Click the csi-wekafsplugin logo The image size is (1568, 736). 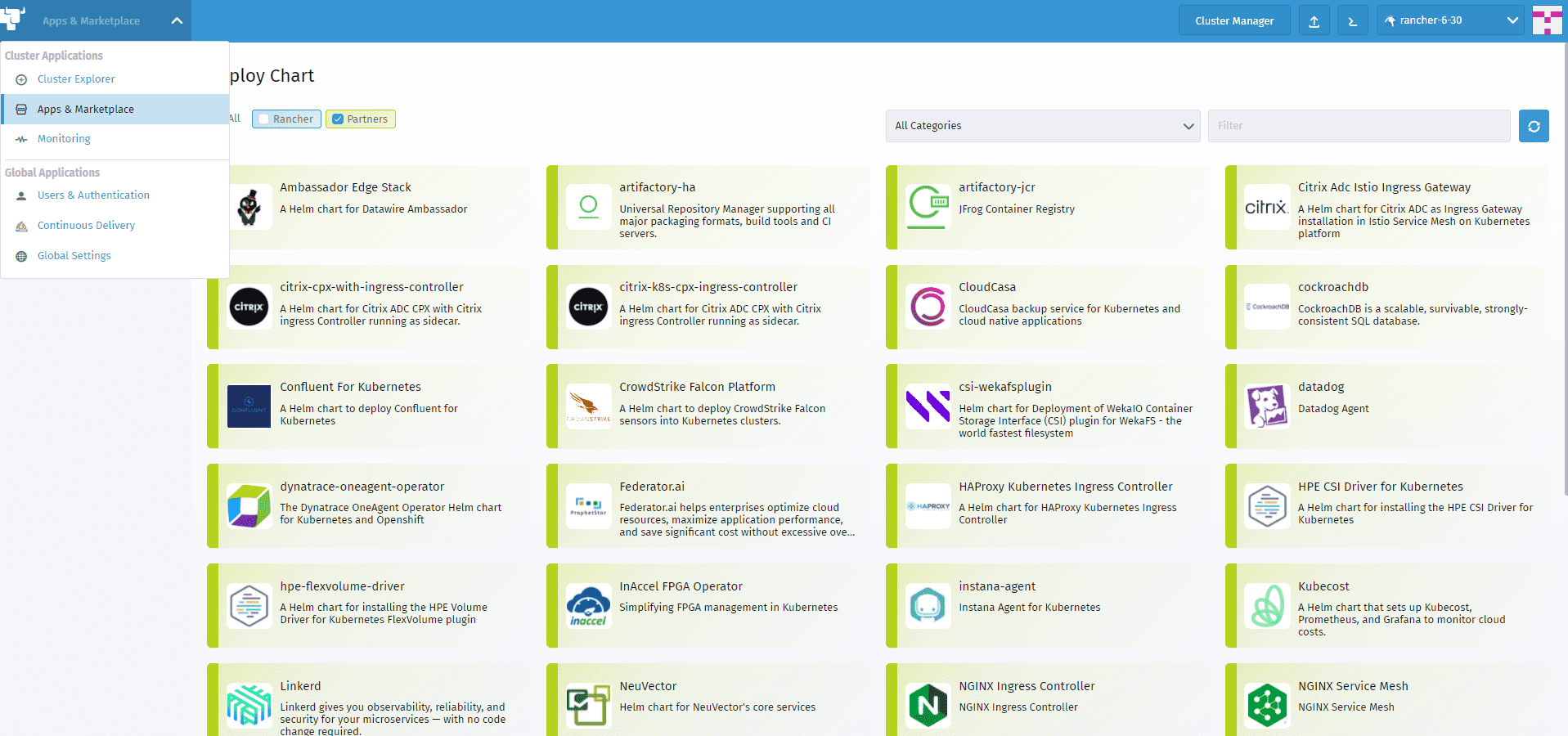pyautogui.click(x=928, y=406)
